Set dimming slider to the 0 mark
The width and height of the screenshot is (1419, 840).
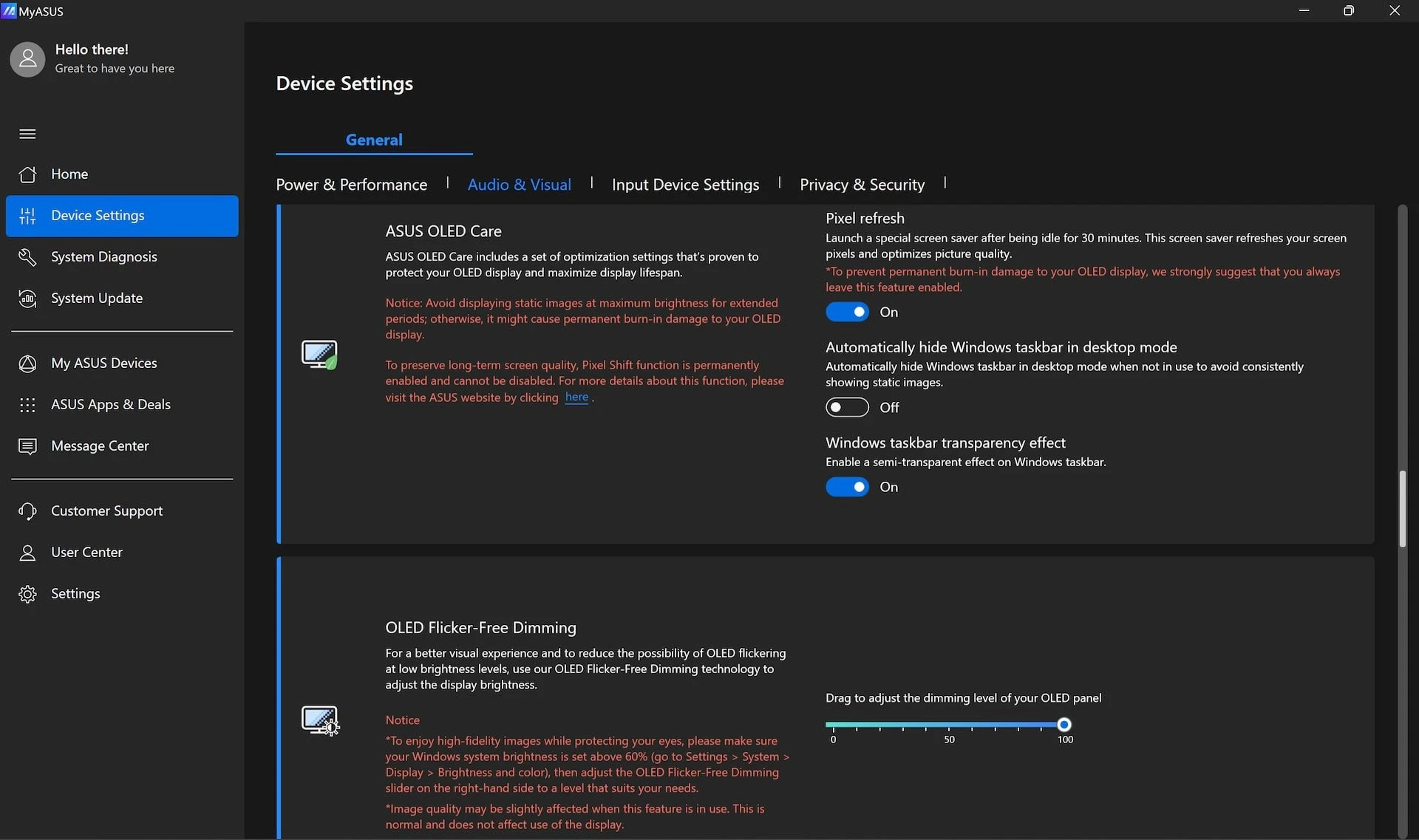click(833, 725)
